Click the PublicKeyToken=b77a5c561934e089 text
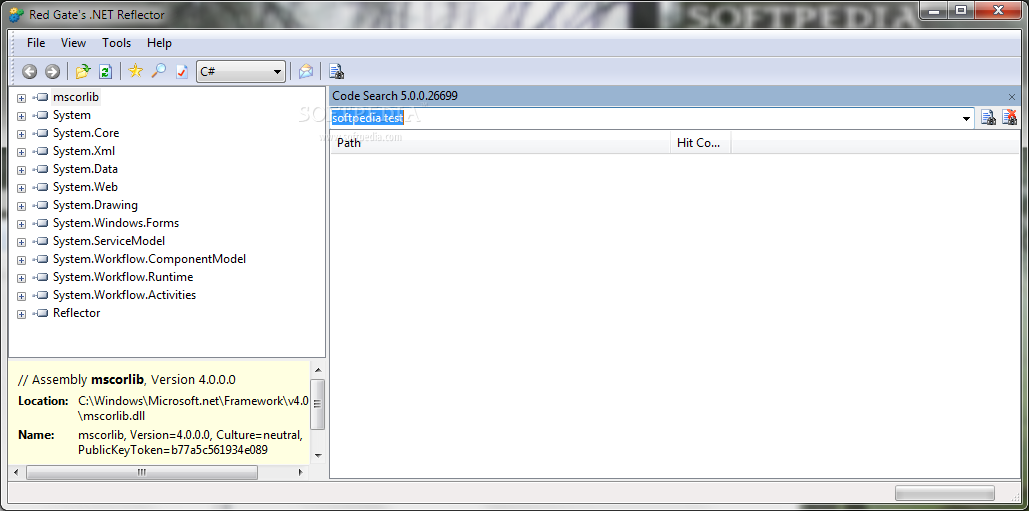The width and height of the screenshot is (1029, 511). pyautogui.click(x=173, y=450)
